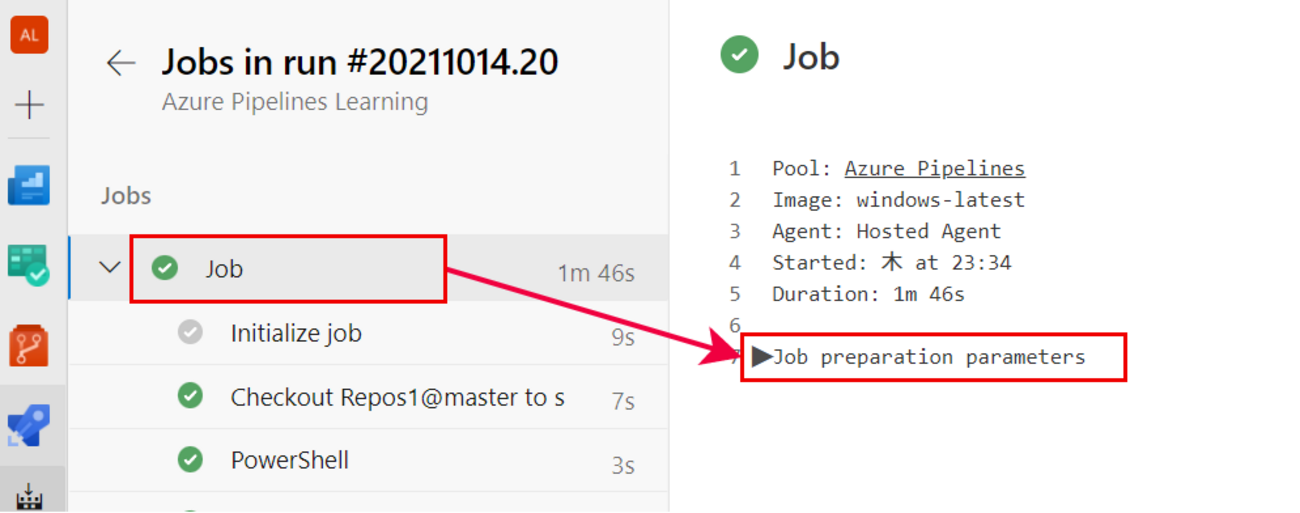
Task: Click the Azure Pipelines Learning subtitle
Action: point(295,102)
